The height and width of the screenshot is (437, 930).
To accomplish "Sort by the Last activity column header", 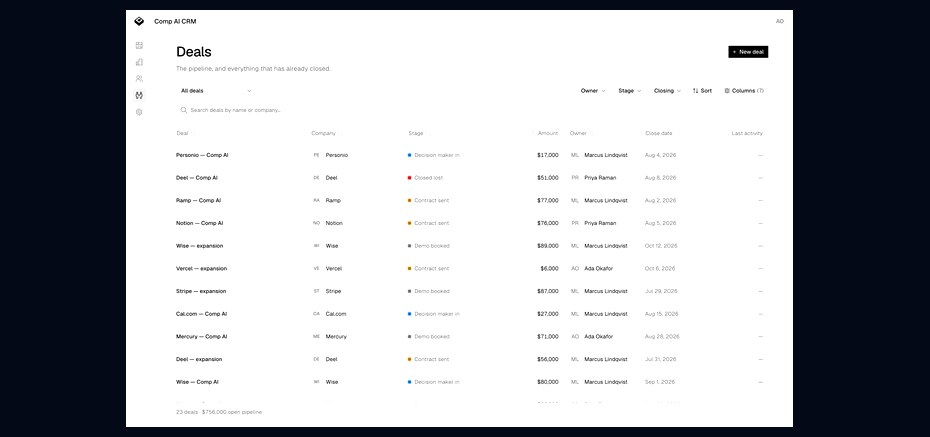I will [747, 133].
